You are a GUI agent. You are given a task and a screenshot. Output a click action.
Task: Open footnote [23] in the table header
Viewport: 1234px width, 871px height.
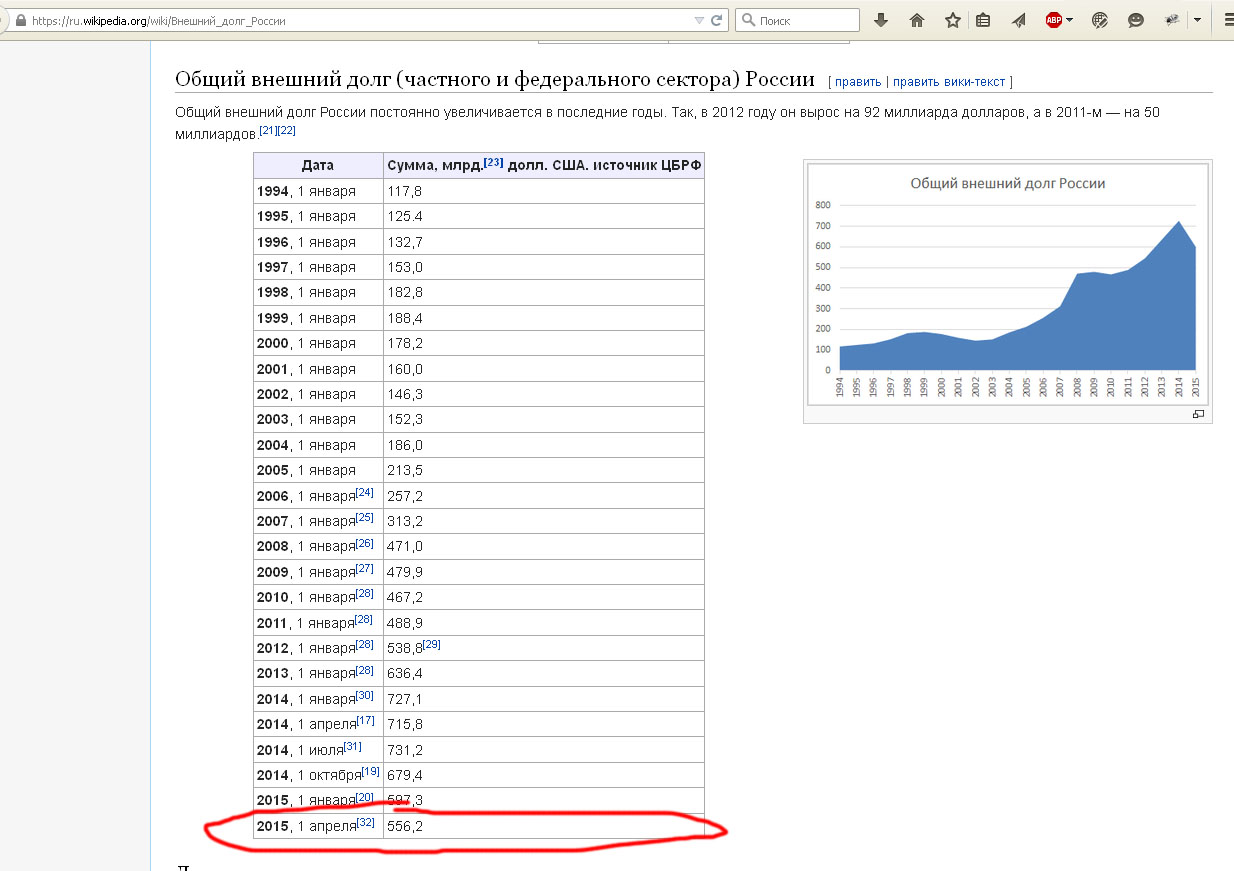pos(493,162)
